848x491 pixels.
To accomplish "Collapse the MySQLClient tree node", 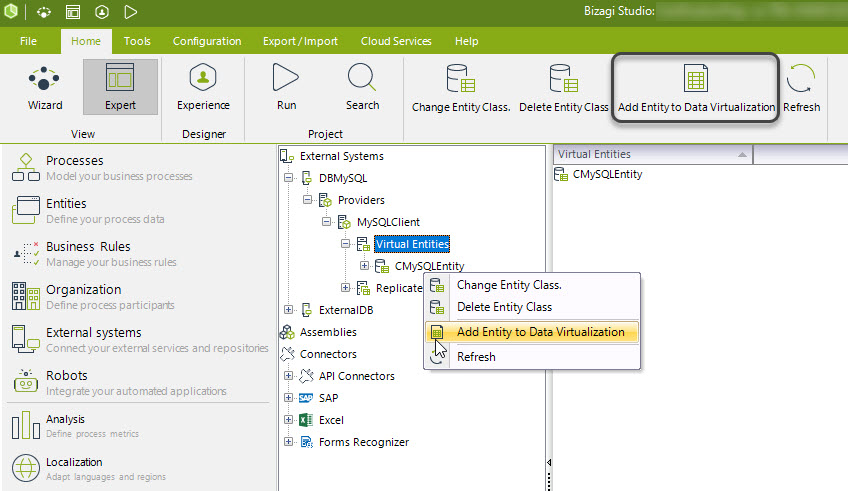I will coord(326,222).
